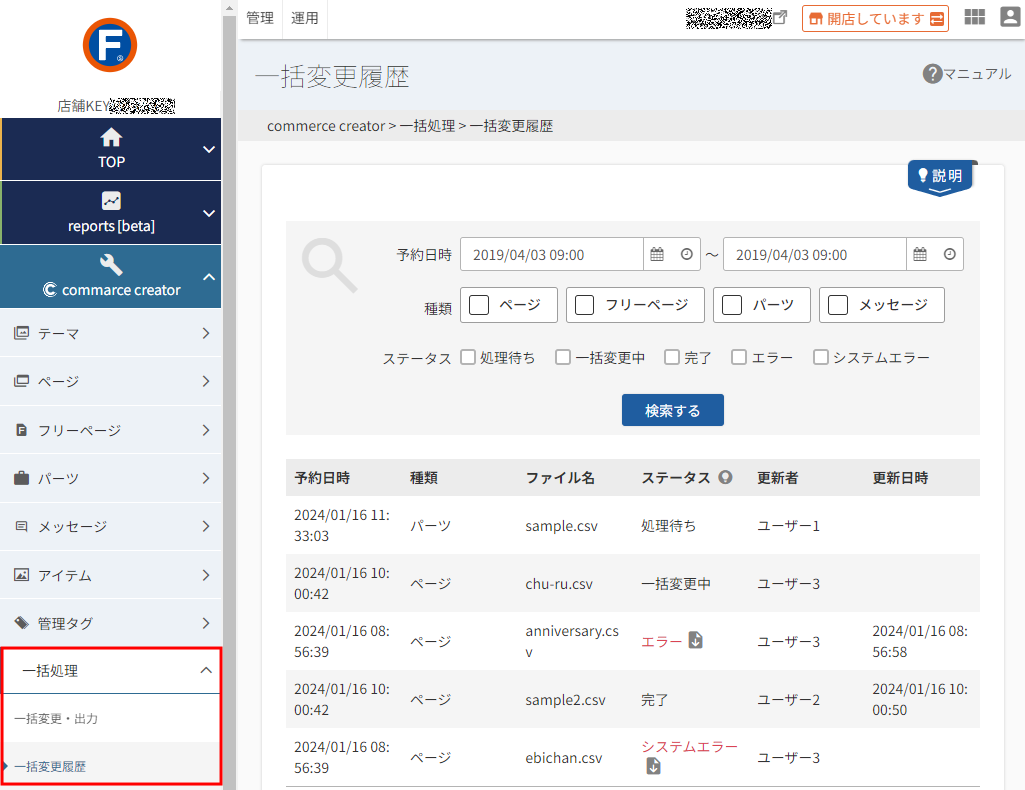Open the user account icon
1025x790 pixels.
[1011, 17]
